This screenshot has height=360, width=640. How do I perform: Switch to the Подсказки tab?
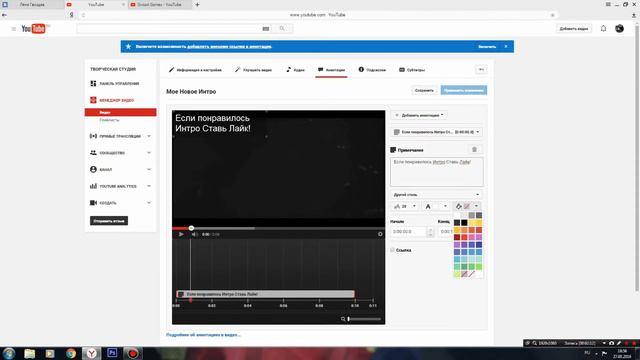coord(372,70)
